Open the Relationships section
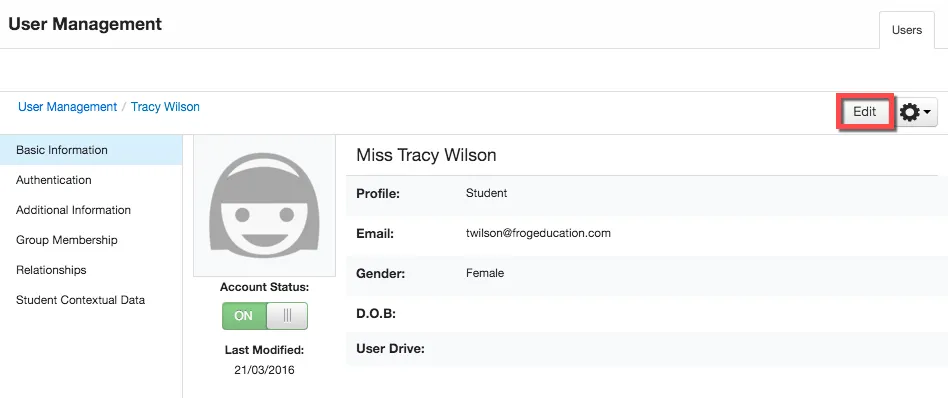 click(x=51, y=270)
